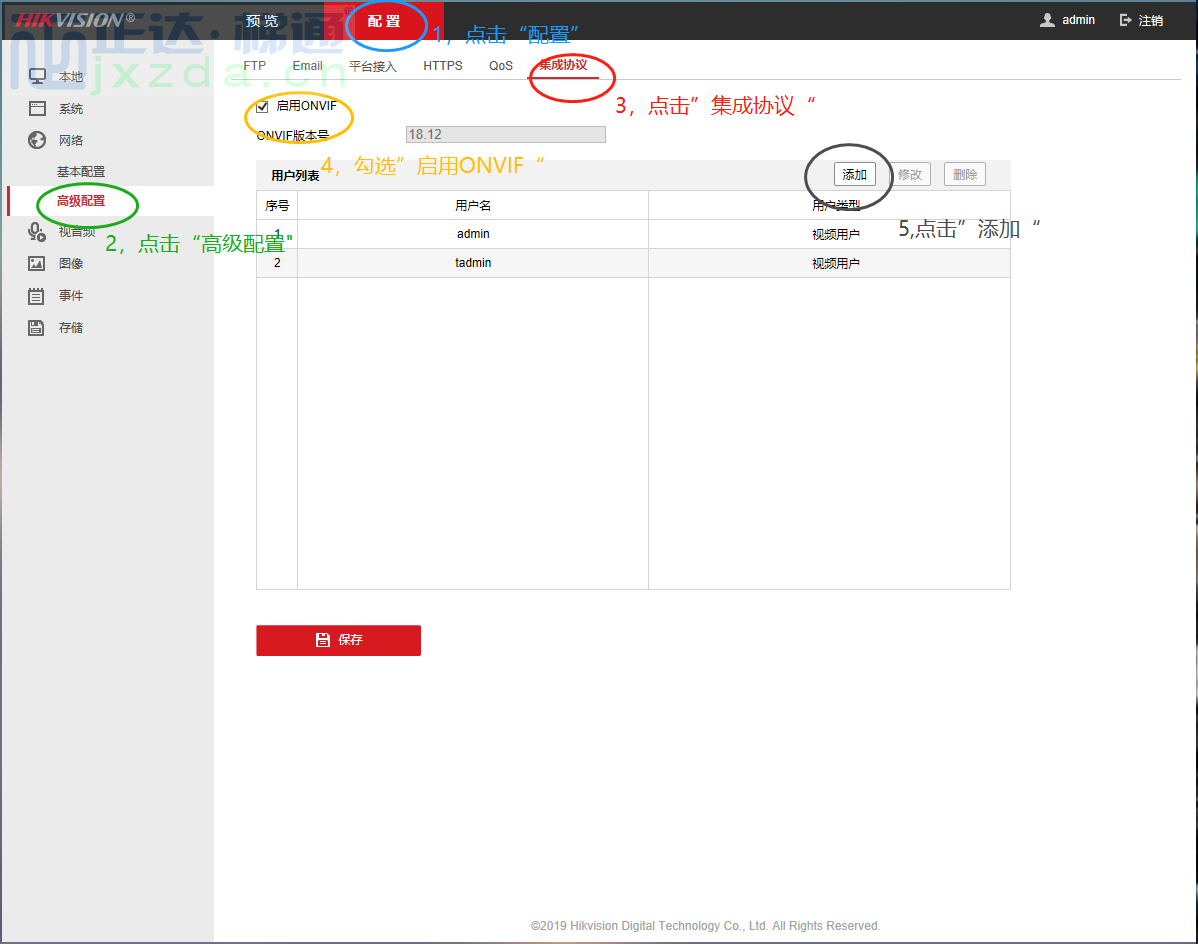
Task: Click the ONVIF version number field
Action: coord(505,135)
